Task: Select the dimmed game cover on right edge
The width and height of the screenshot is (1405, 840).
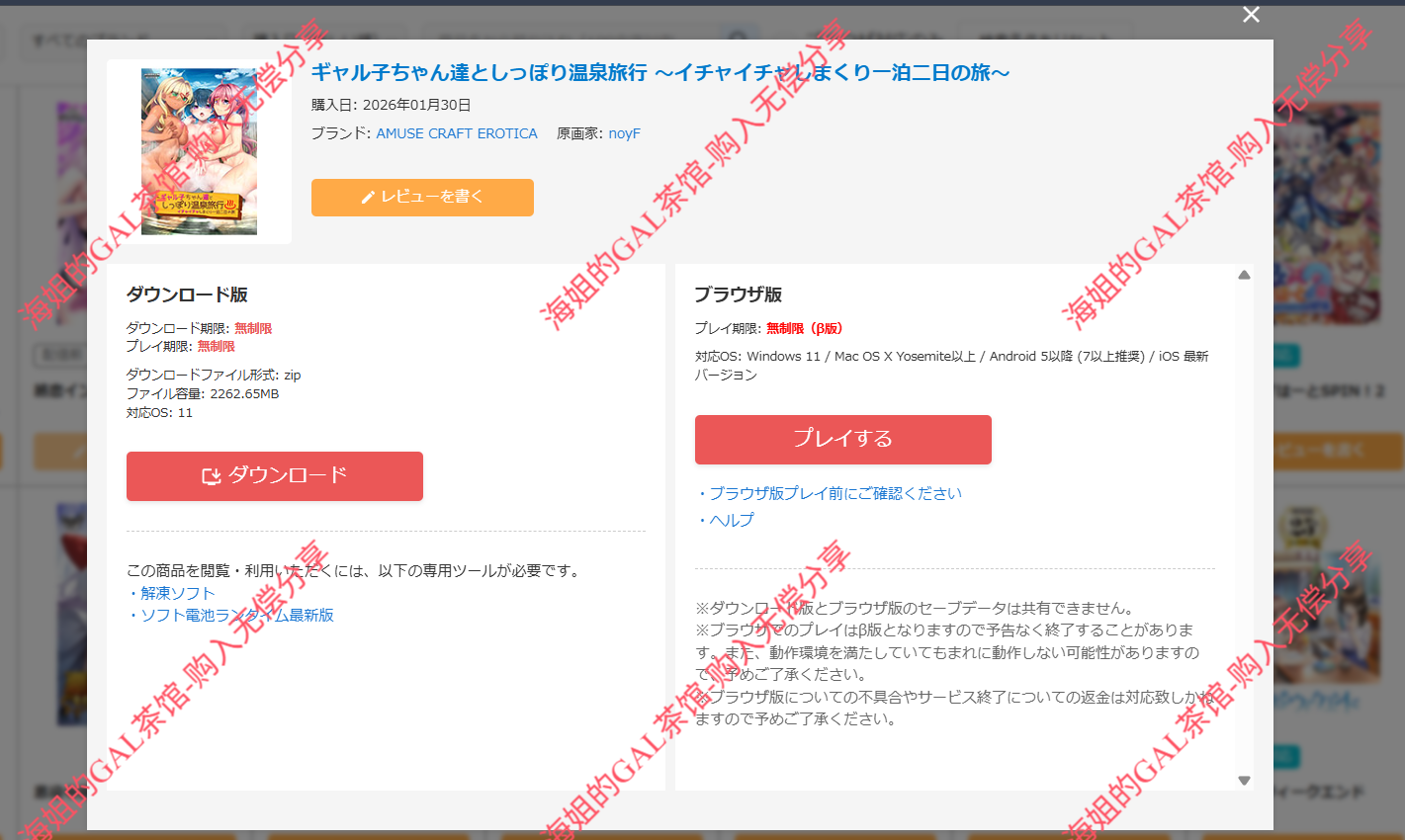Action: click(1330, 212)
